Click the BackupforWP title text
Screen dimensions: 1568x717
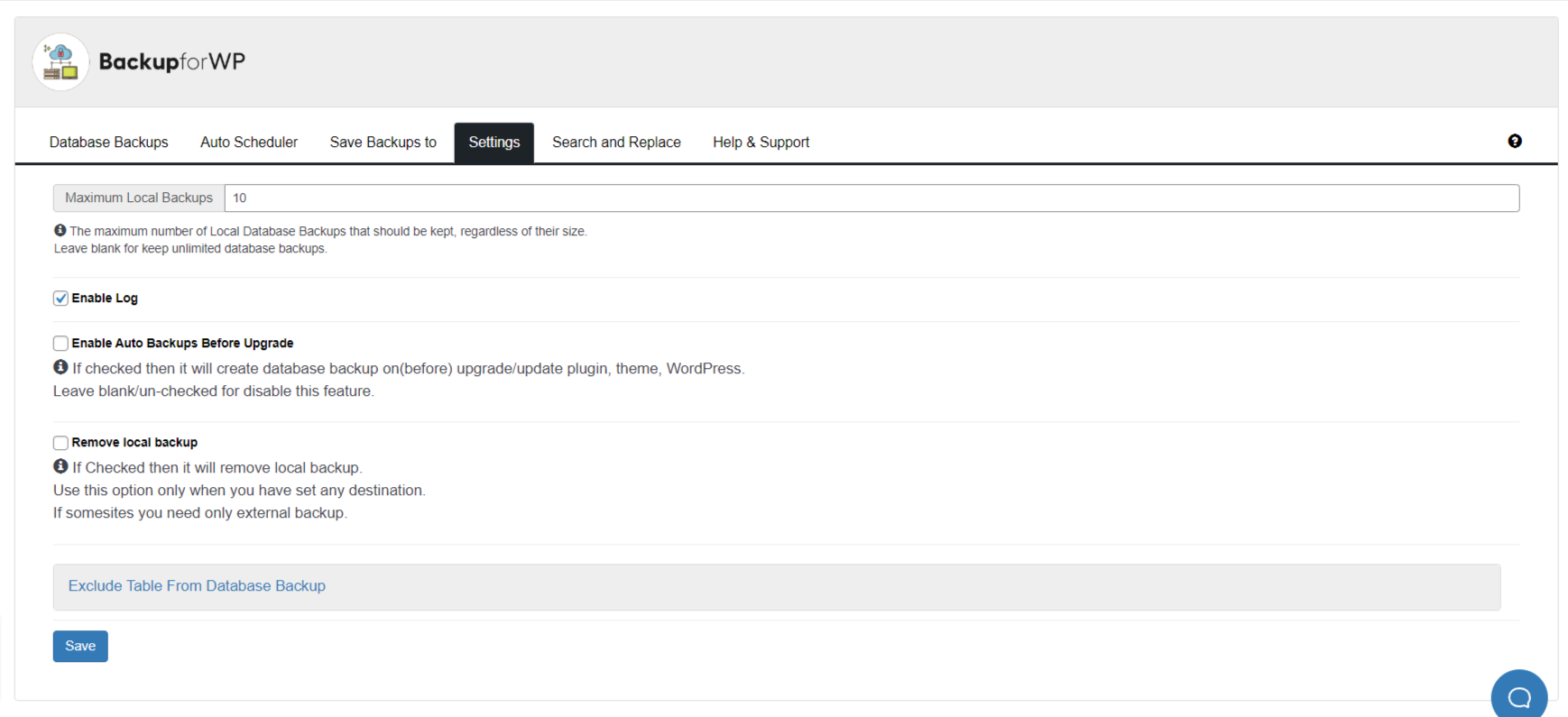click(x=172, y=61)
